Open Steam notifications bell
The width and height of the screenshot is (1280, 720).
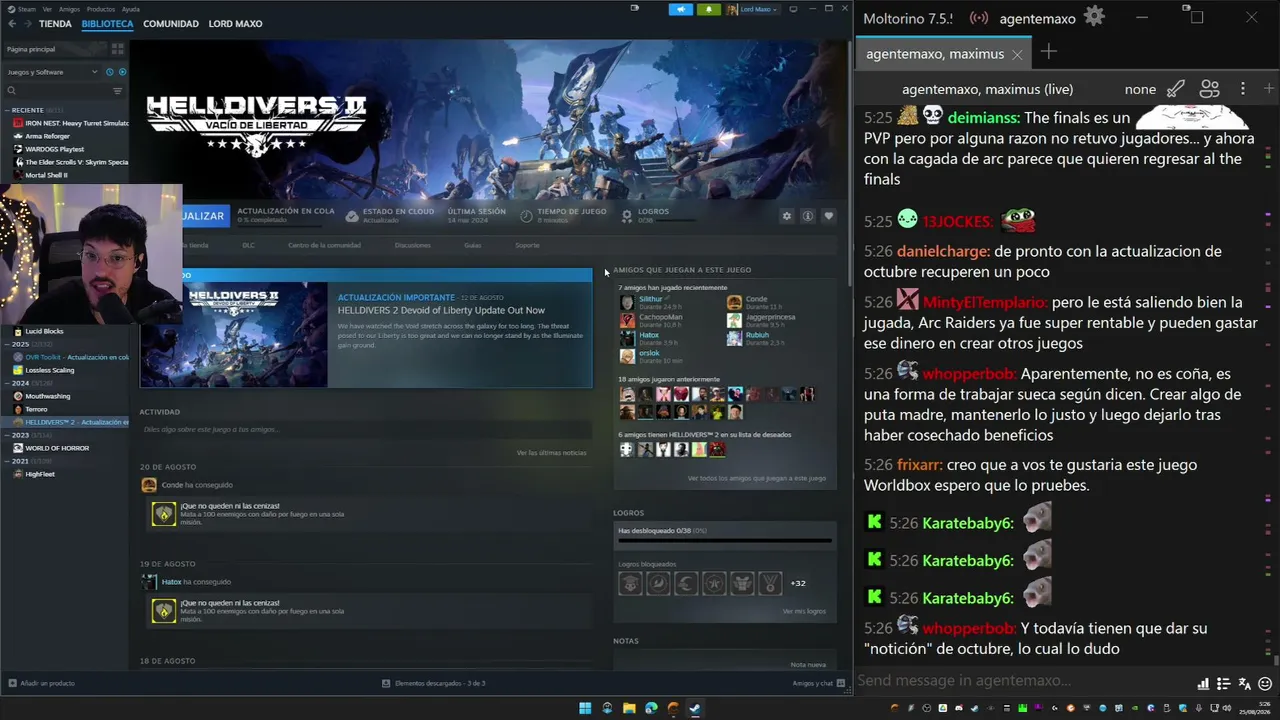pyautogui.click(x=709, y=9)
